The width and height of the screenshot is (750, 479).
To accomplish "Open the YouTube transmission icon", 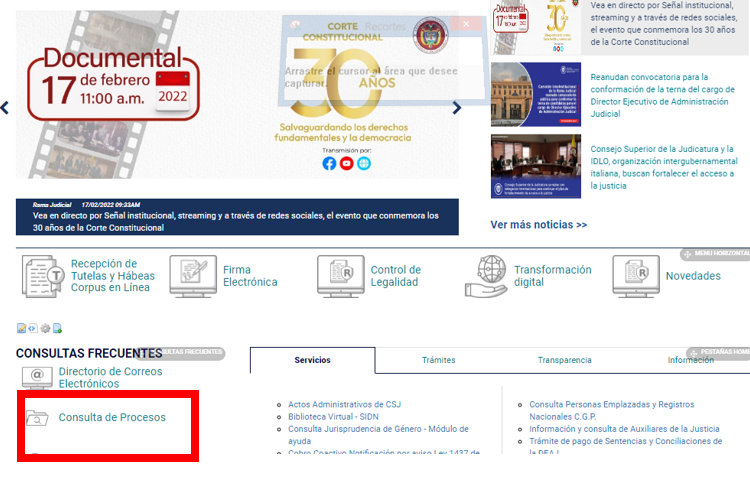I will (x=346, y=164).
